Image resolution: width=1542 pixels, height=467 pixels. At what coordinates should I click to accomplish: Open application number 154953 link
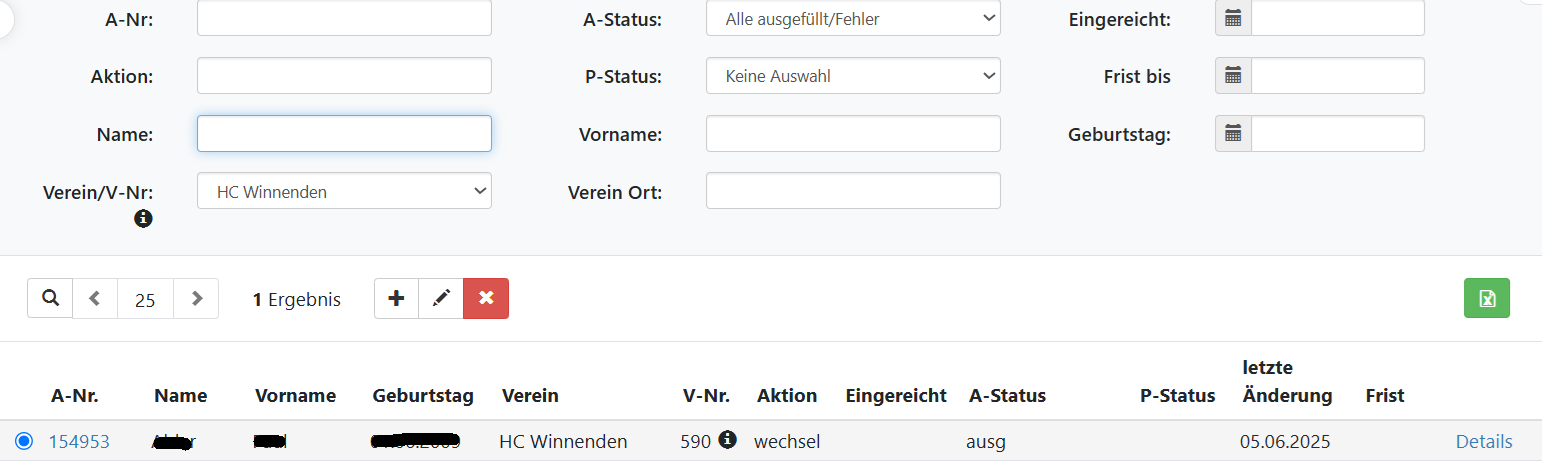pos(79,441)
